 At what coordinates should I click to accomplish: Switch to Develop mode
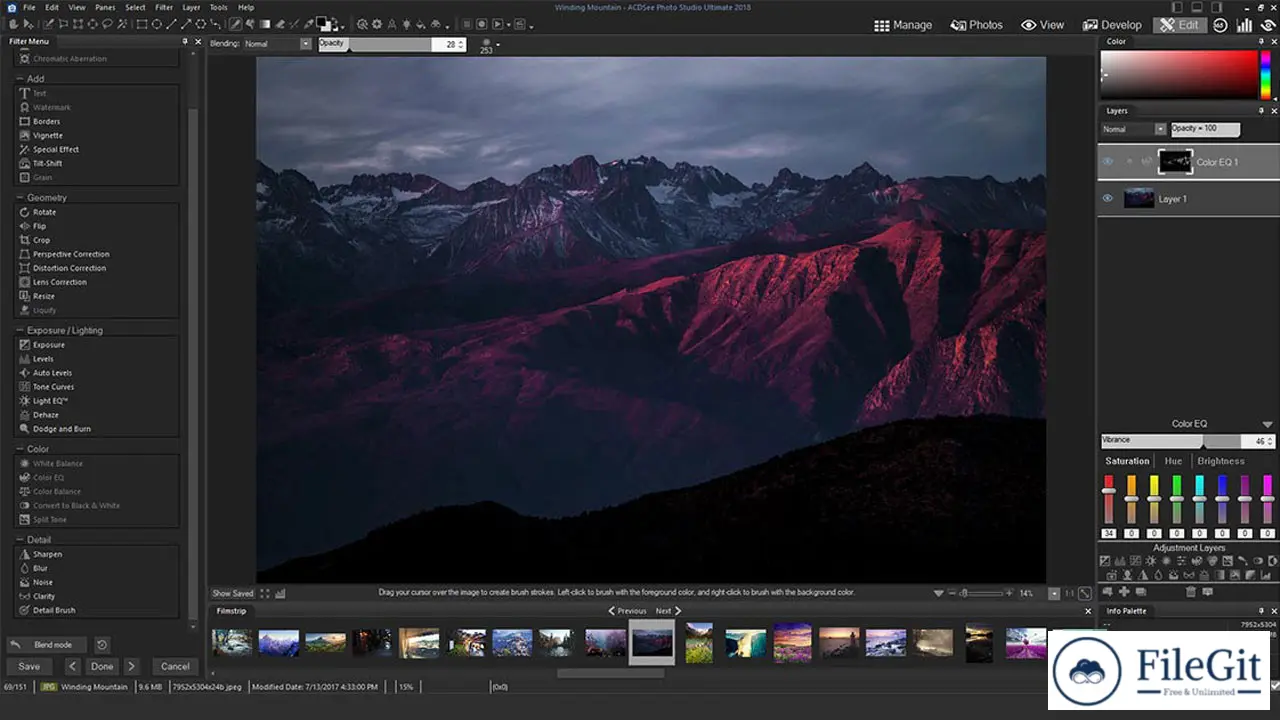[1112, 25]
